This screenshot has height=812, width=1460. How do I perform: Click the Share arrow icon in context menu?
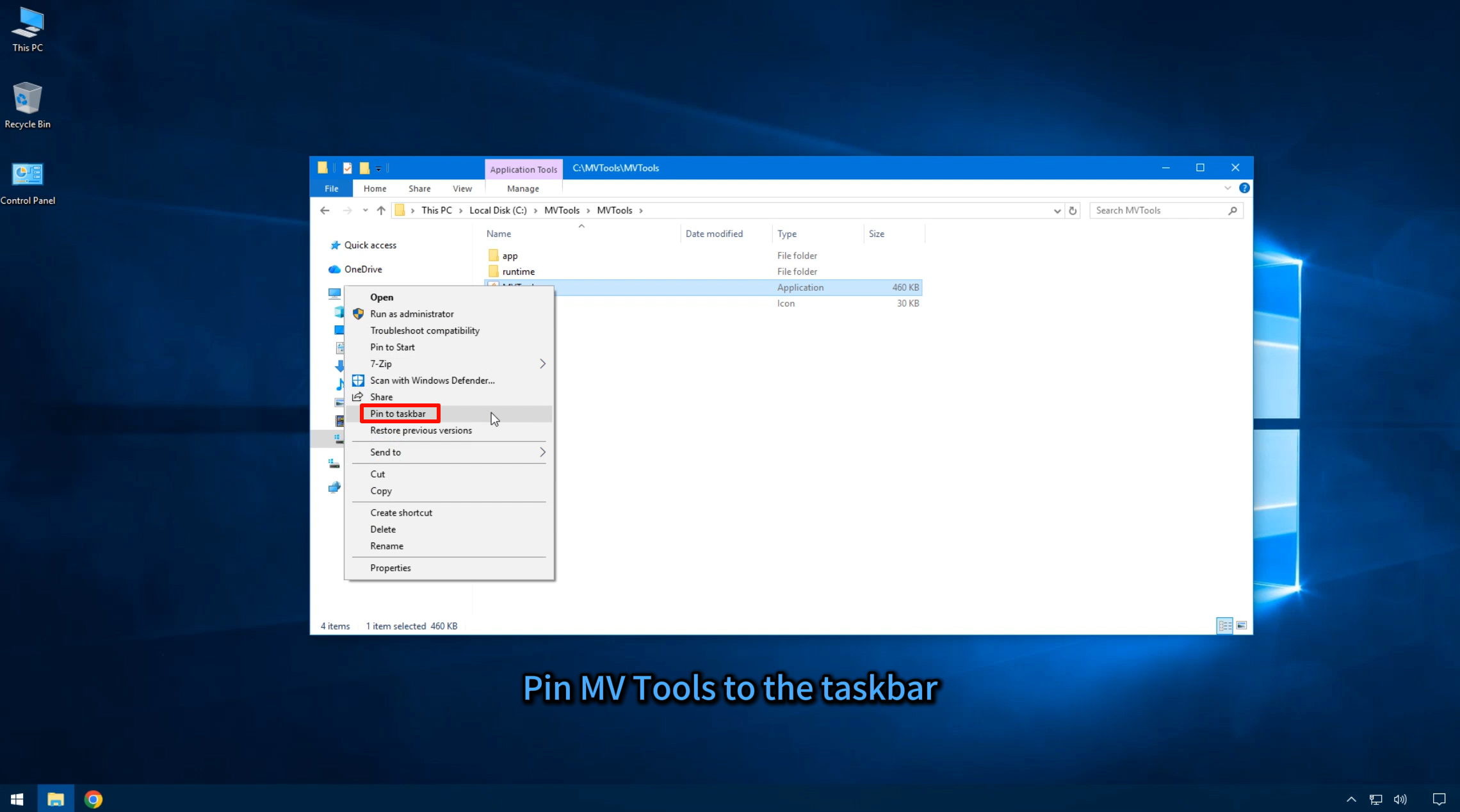pos(357,396)
